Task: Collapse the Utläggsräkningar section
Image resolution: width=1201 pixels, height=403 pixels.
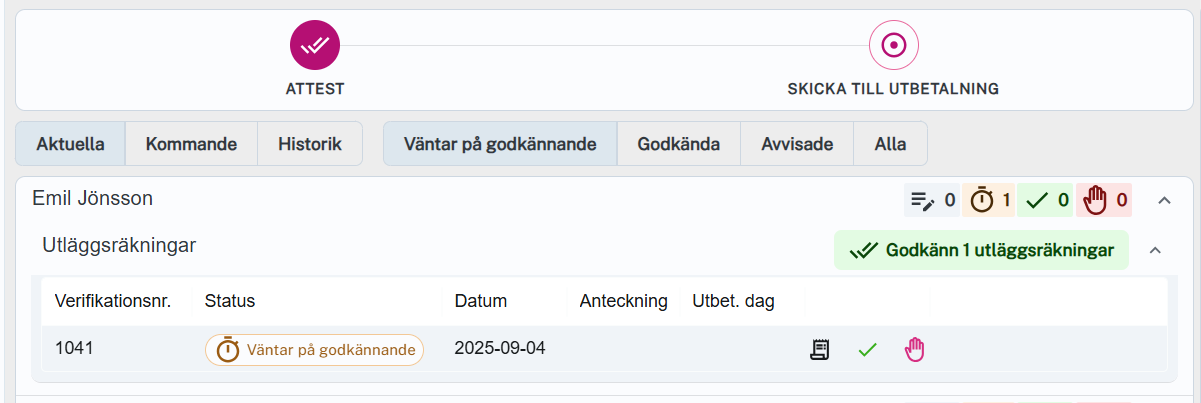Action: coord(1155,250)
